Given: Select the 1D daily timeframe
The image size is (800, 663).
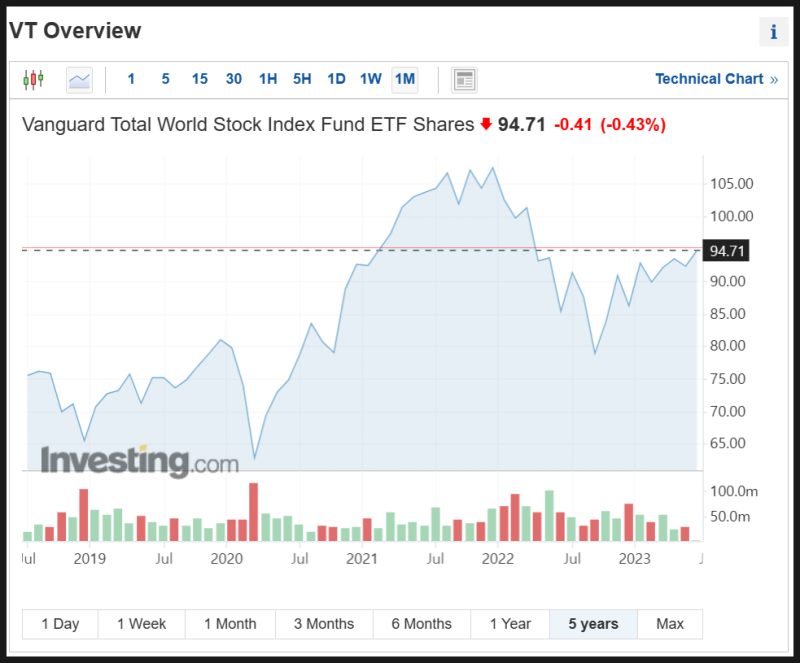Looking at the screenshot, I should coord(336,78).
